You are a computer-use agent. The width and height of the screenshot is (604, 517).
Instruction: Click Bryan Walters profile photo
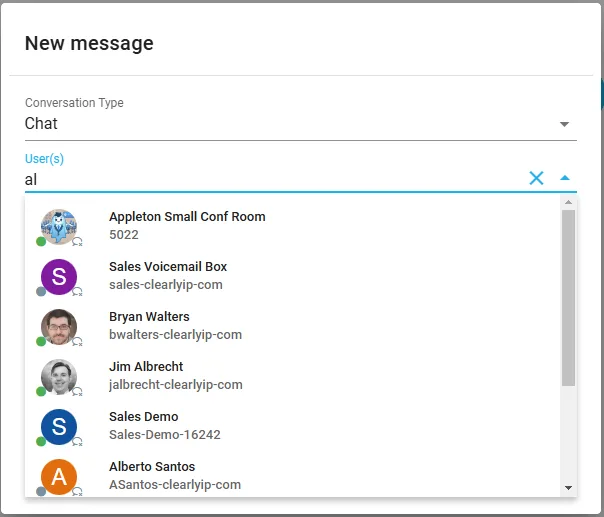(59, 327)
